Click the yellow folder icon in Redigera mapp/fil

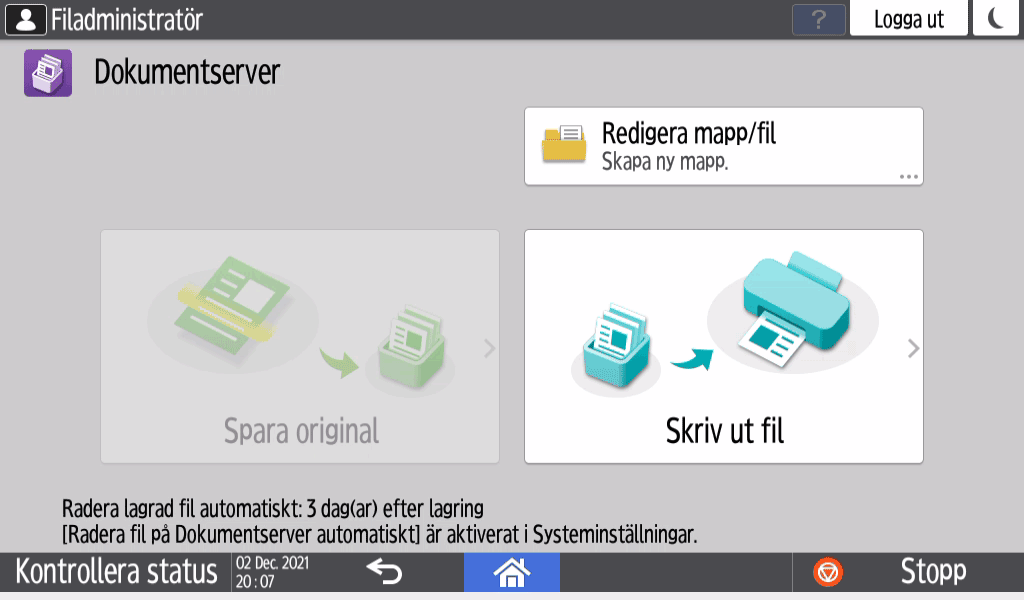564,144
